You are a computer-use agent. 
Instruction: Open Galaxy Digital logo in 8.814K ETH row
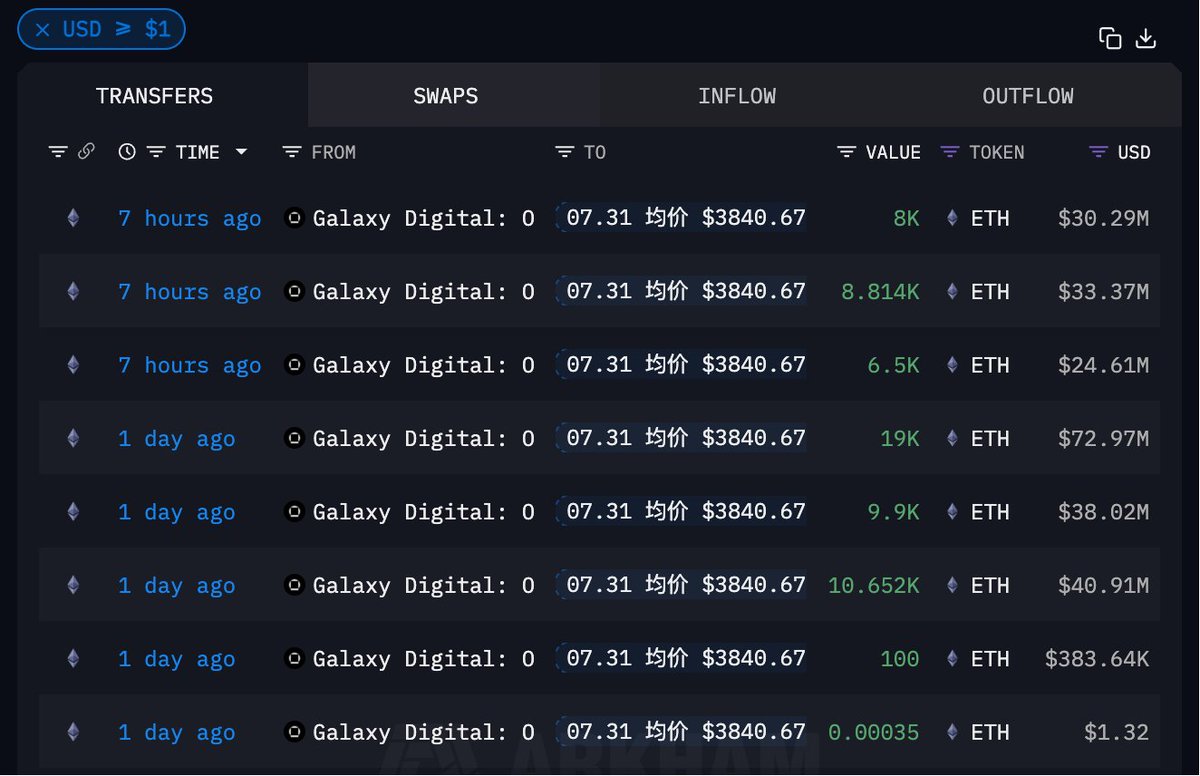click(x=294, y=291)
